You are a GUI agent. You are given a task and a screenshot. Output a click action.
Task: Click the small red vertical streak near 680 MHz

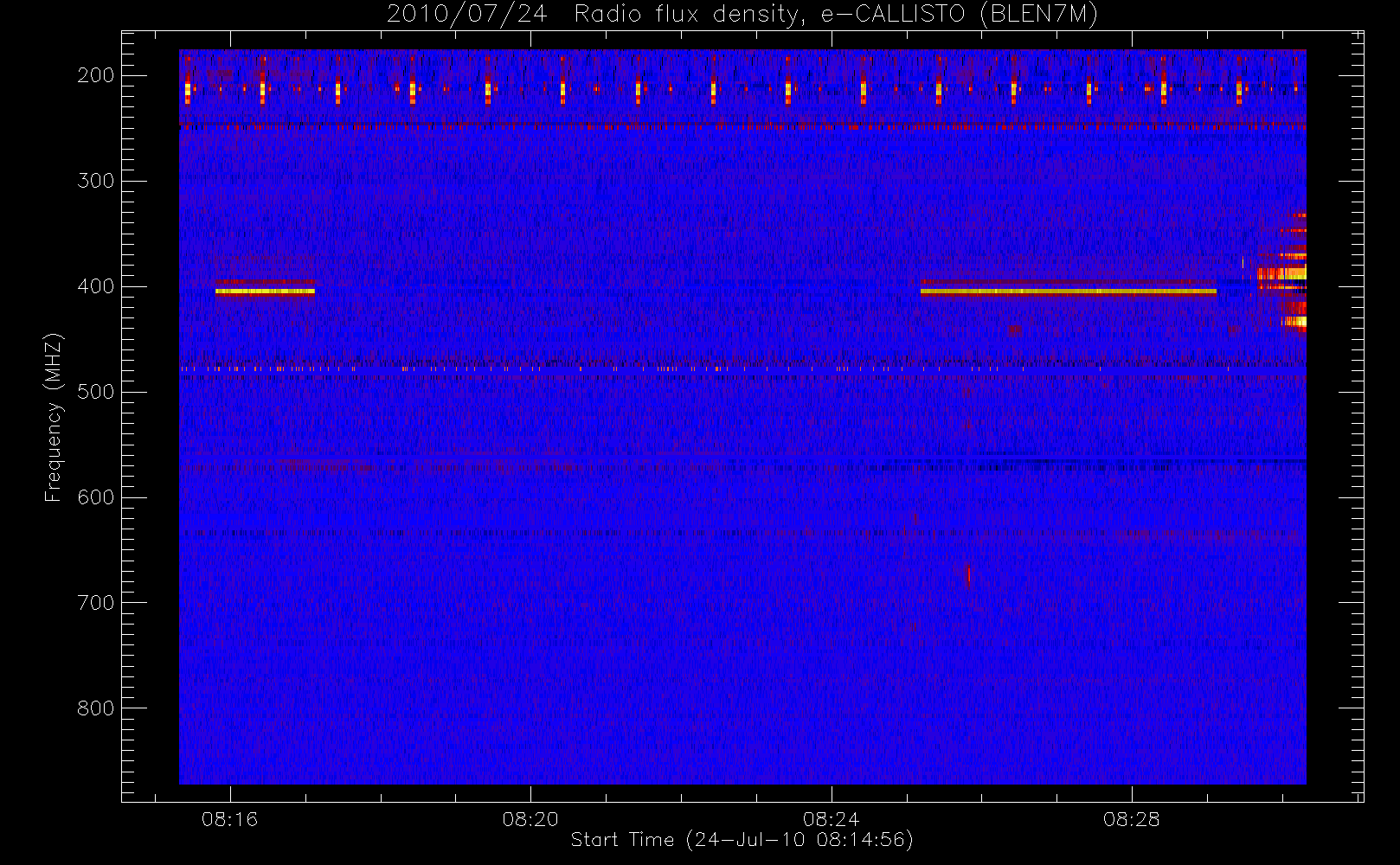tap(968, 576)
